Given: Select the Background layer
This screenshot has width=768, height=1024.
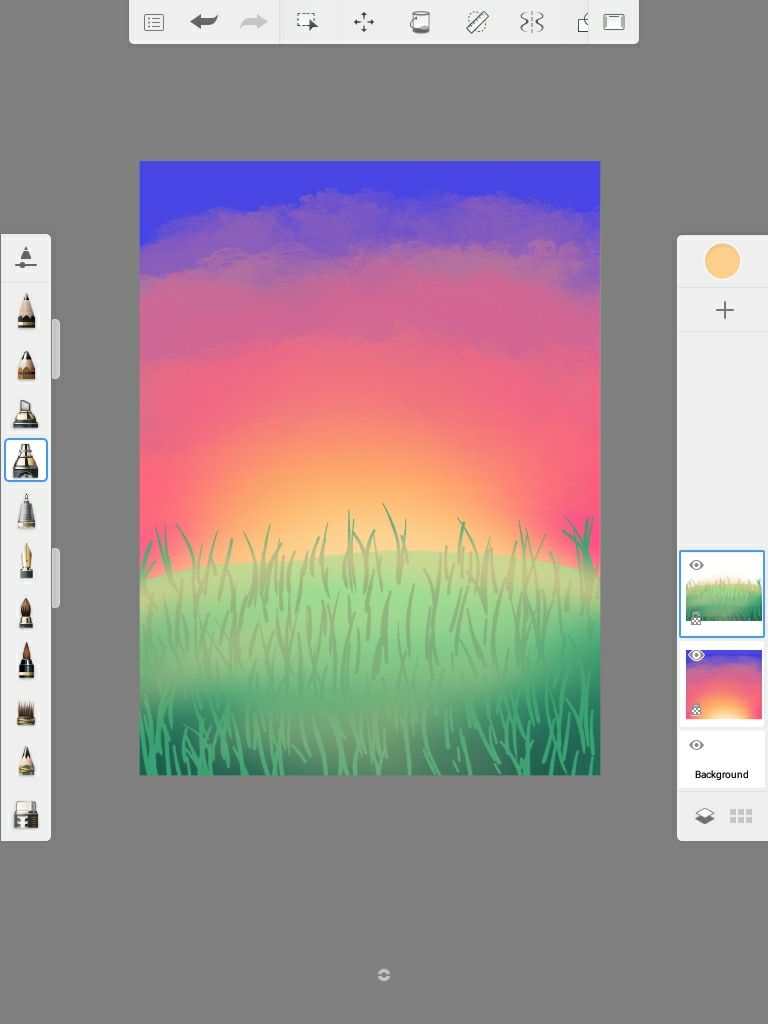Looking at the screenshot, I should [x=722, y=760].
